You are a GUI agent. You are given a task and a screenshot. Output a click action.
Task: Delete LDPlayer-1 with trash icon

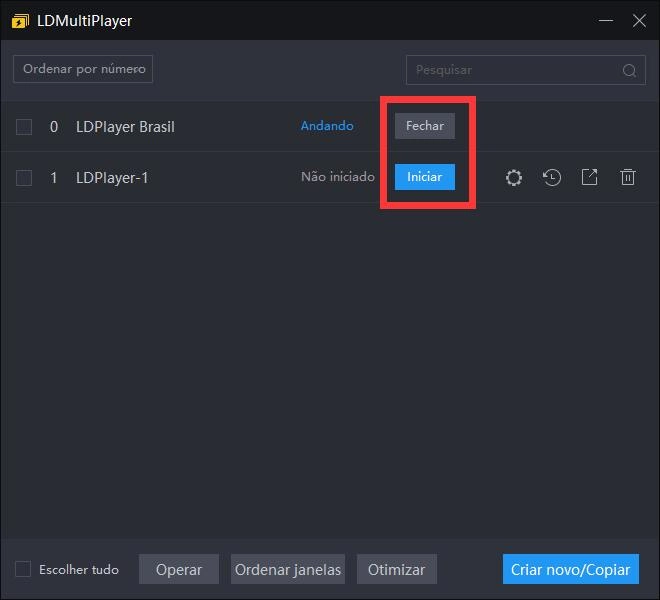tap(627, 177)
